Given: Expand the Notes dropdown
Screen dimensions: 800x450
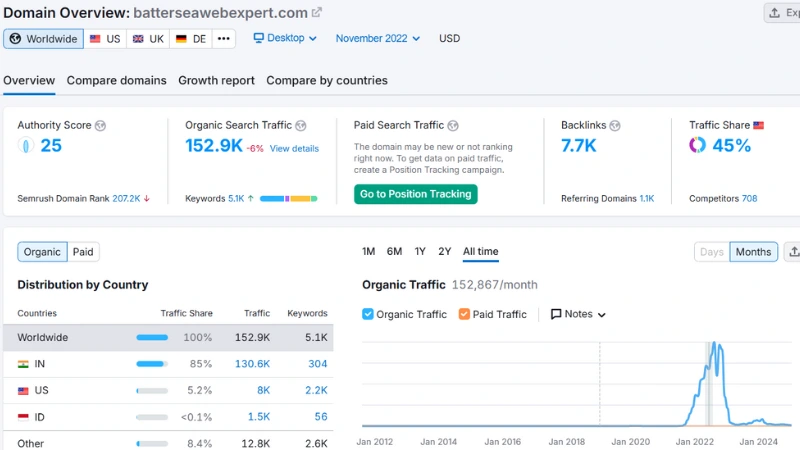Looking at the screenshot, I should pyautogui.click(x=578, y=314).
